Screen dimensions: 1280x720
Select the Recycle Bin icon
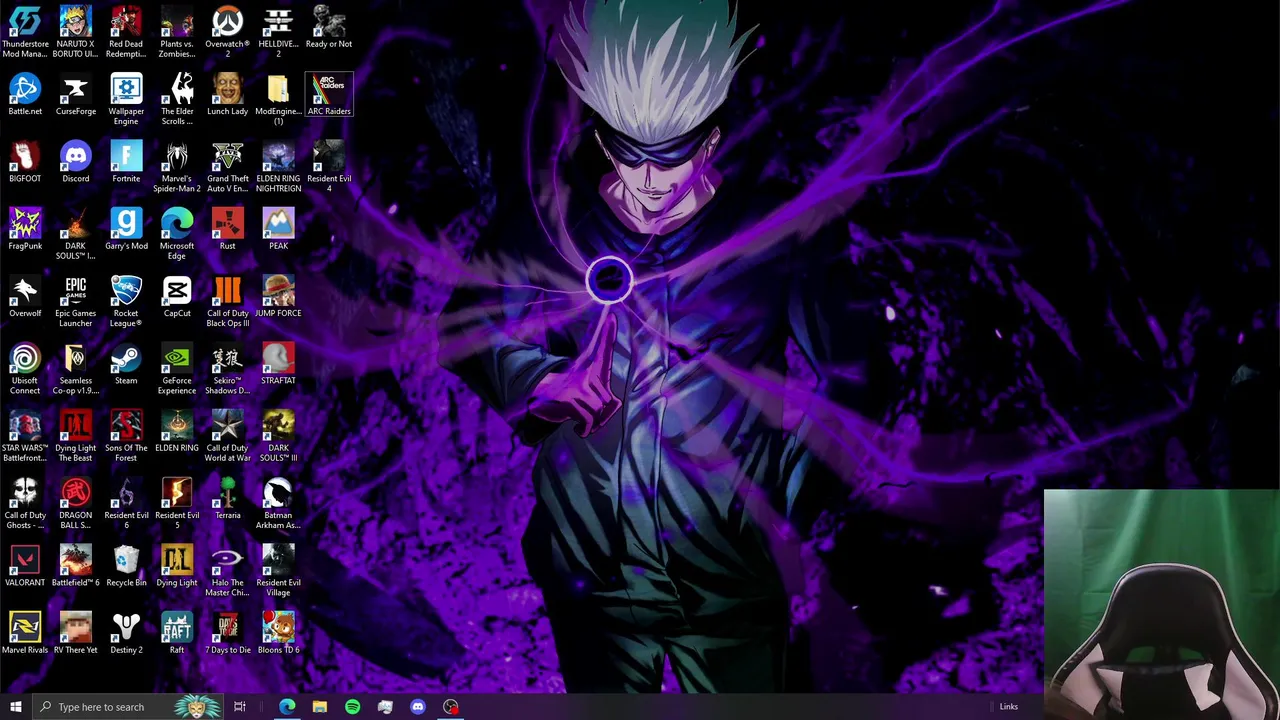[126, 565]
